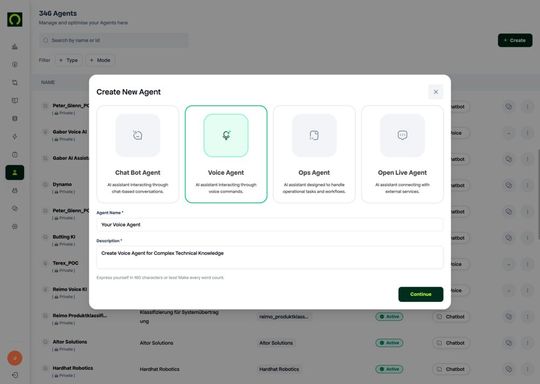540x384 pixels.
Task: Click the Voice Agent microphone icon
Action: point(226,135)
